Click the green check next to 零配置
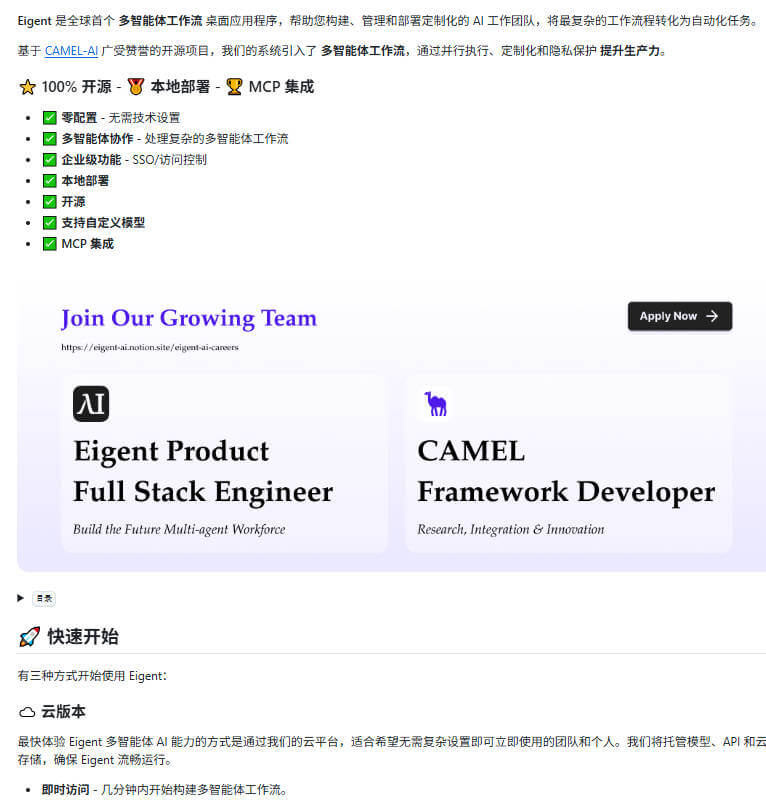Screen dimensions: 766x804 point(50,118)
